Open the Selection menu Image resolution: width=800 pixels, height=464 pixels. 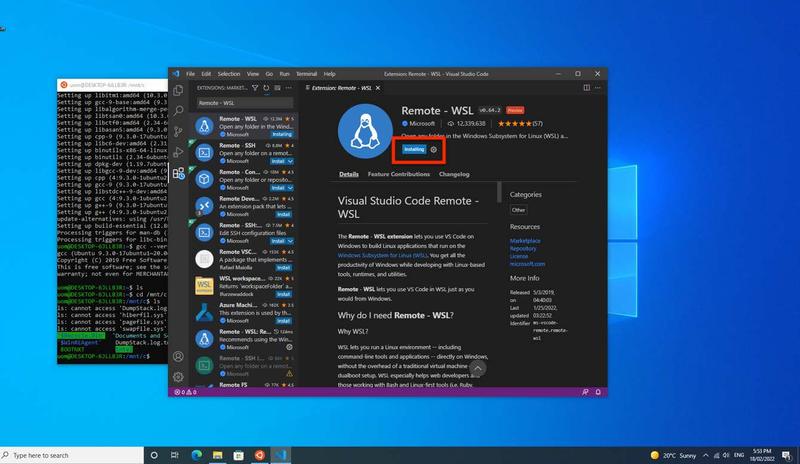[229, 74]
